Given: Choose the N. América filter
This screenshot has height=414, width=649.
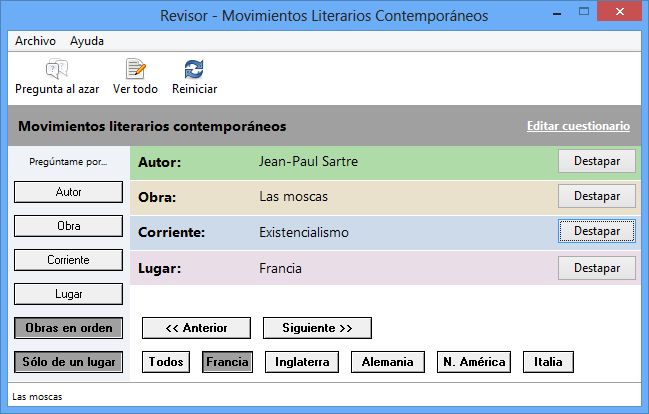Looking at the screenshot, I should [474, 362].
